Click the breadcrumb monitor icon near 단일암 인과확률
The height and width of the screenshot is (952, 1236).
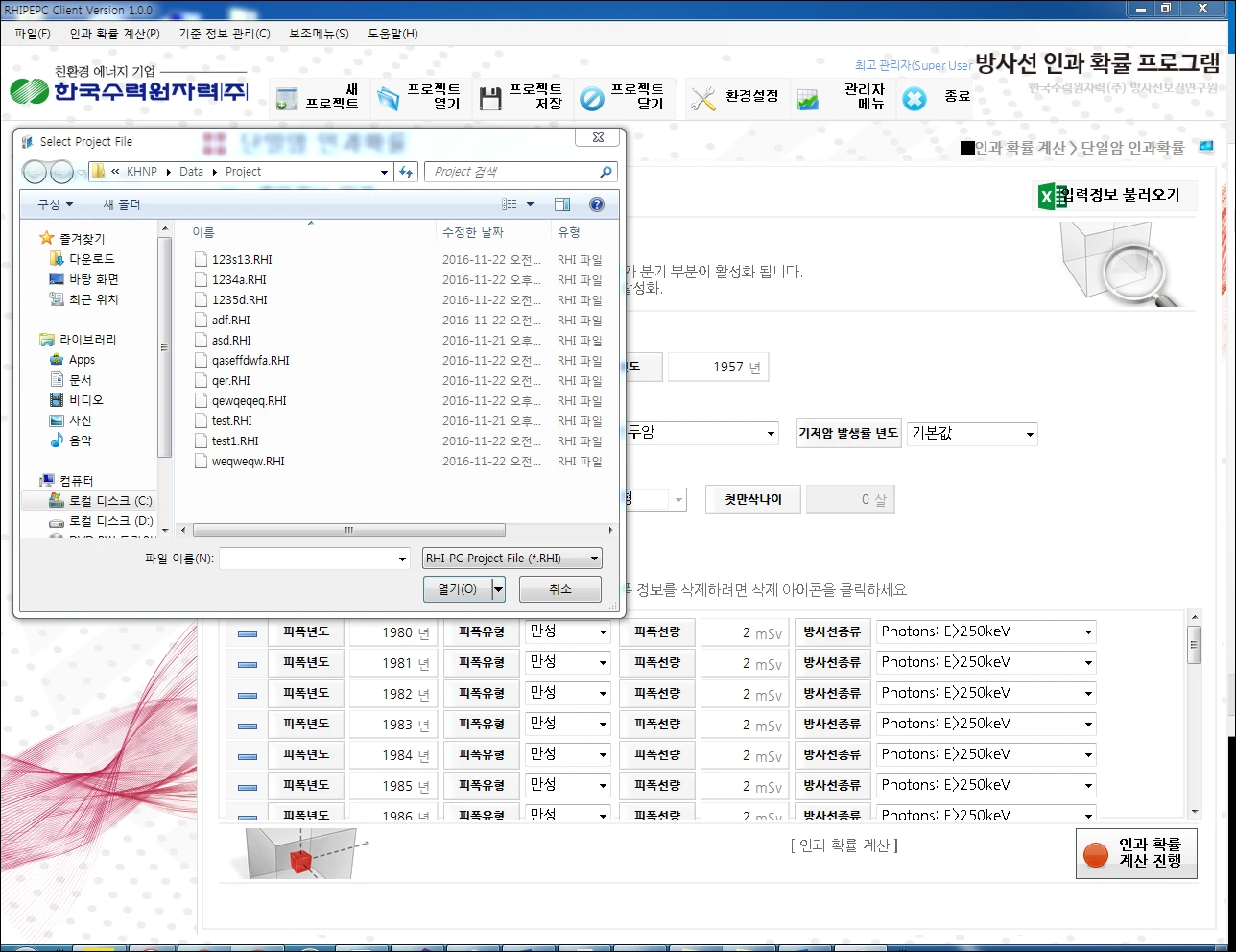click(x=1206, y=147)
